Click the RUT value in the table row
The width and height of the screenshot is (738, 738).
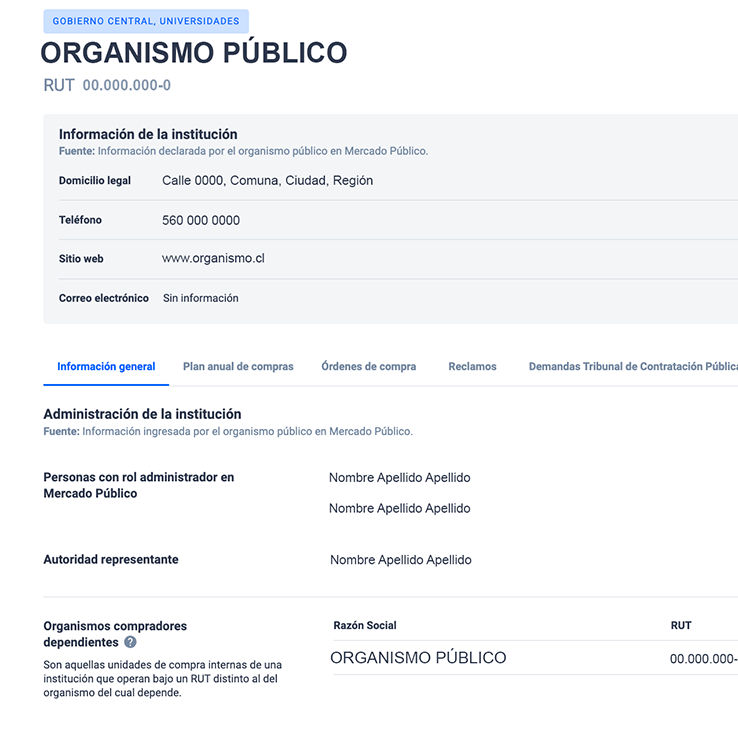[x=704, y=659]
